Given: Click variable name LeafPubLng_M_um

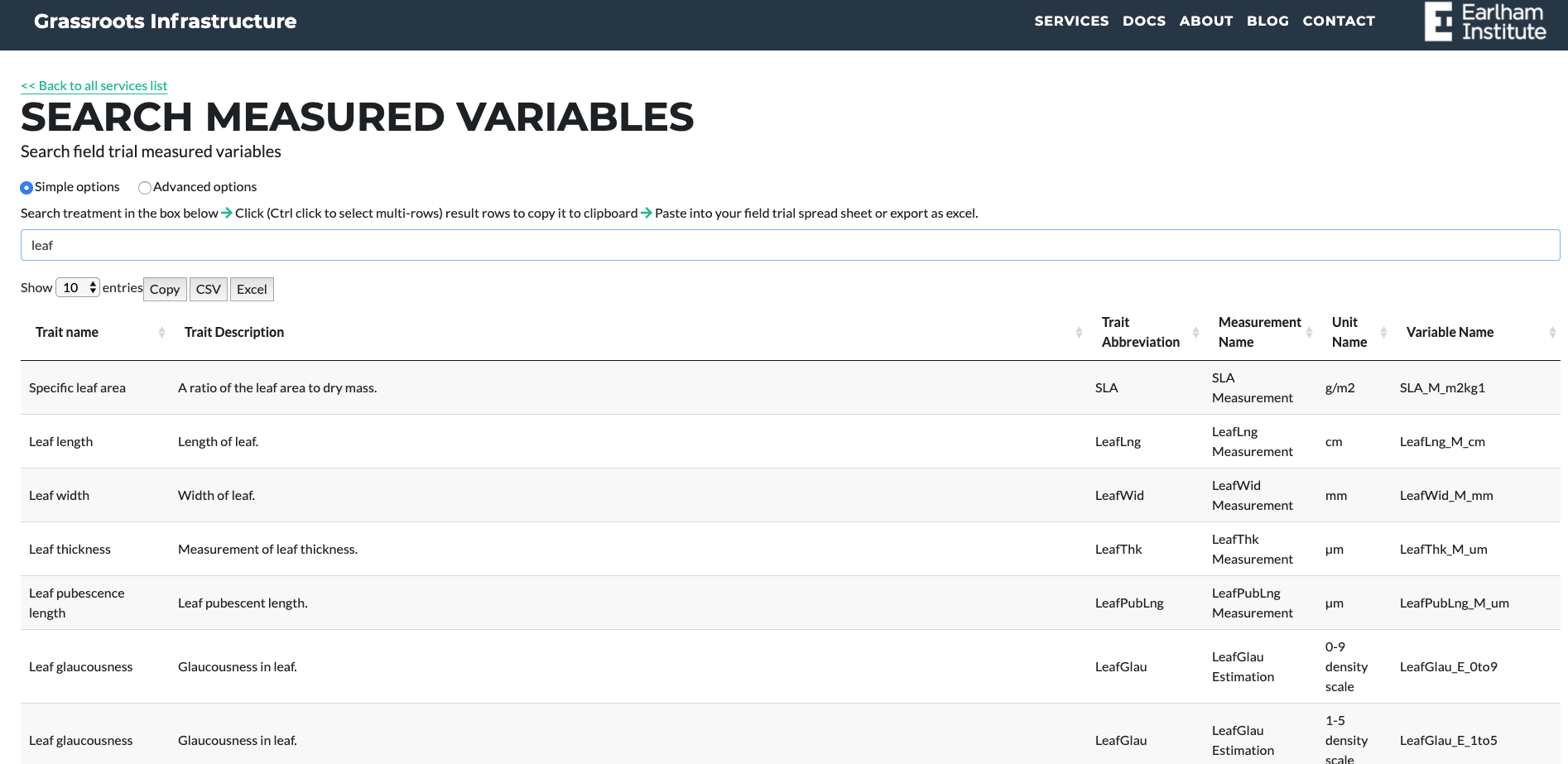Looking at the screenshot, I should coord(1454,603).
